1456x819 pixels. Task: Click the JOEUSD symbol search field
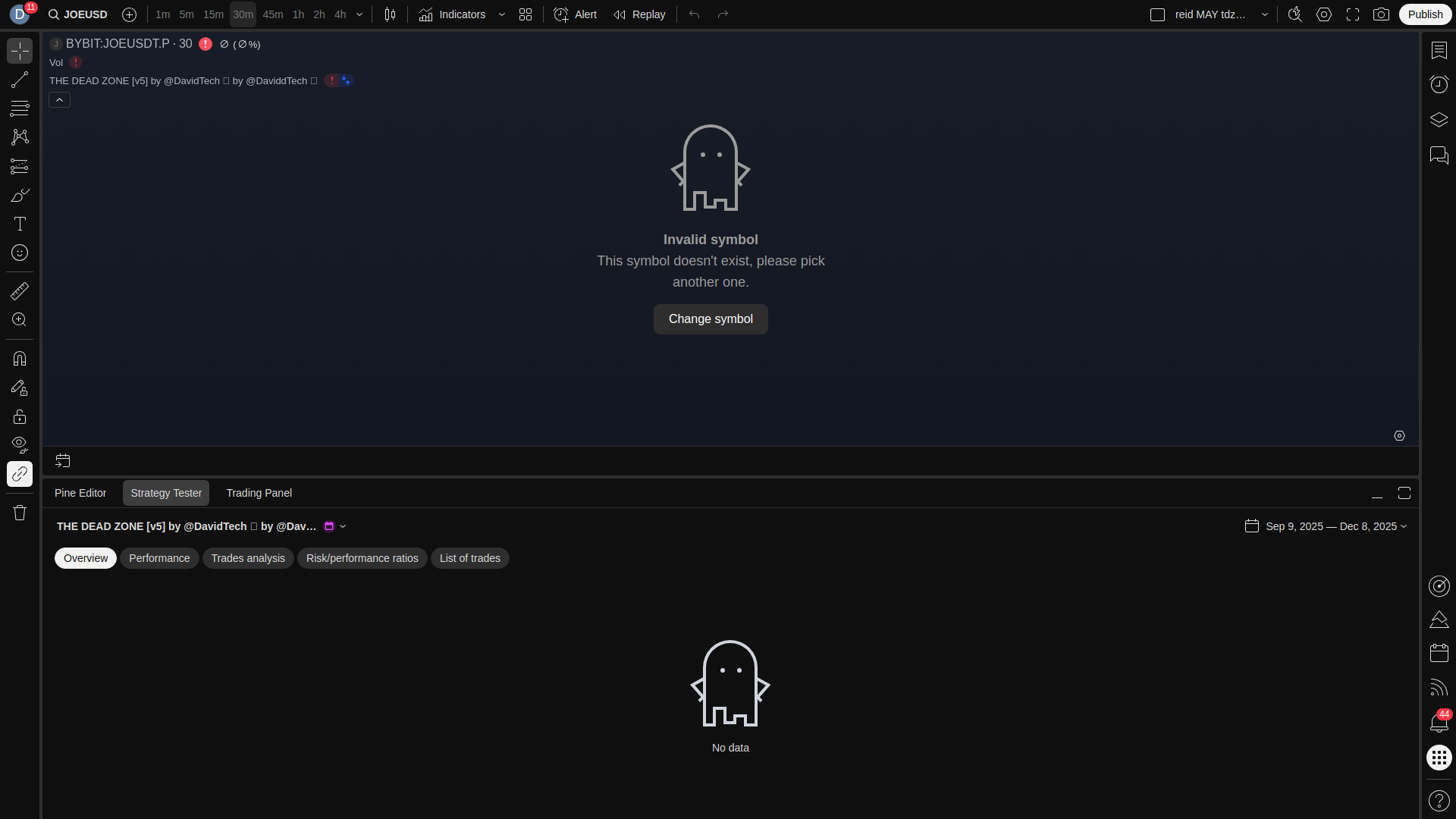[x=78, y=14]
